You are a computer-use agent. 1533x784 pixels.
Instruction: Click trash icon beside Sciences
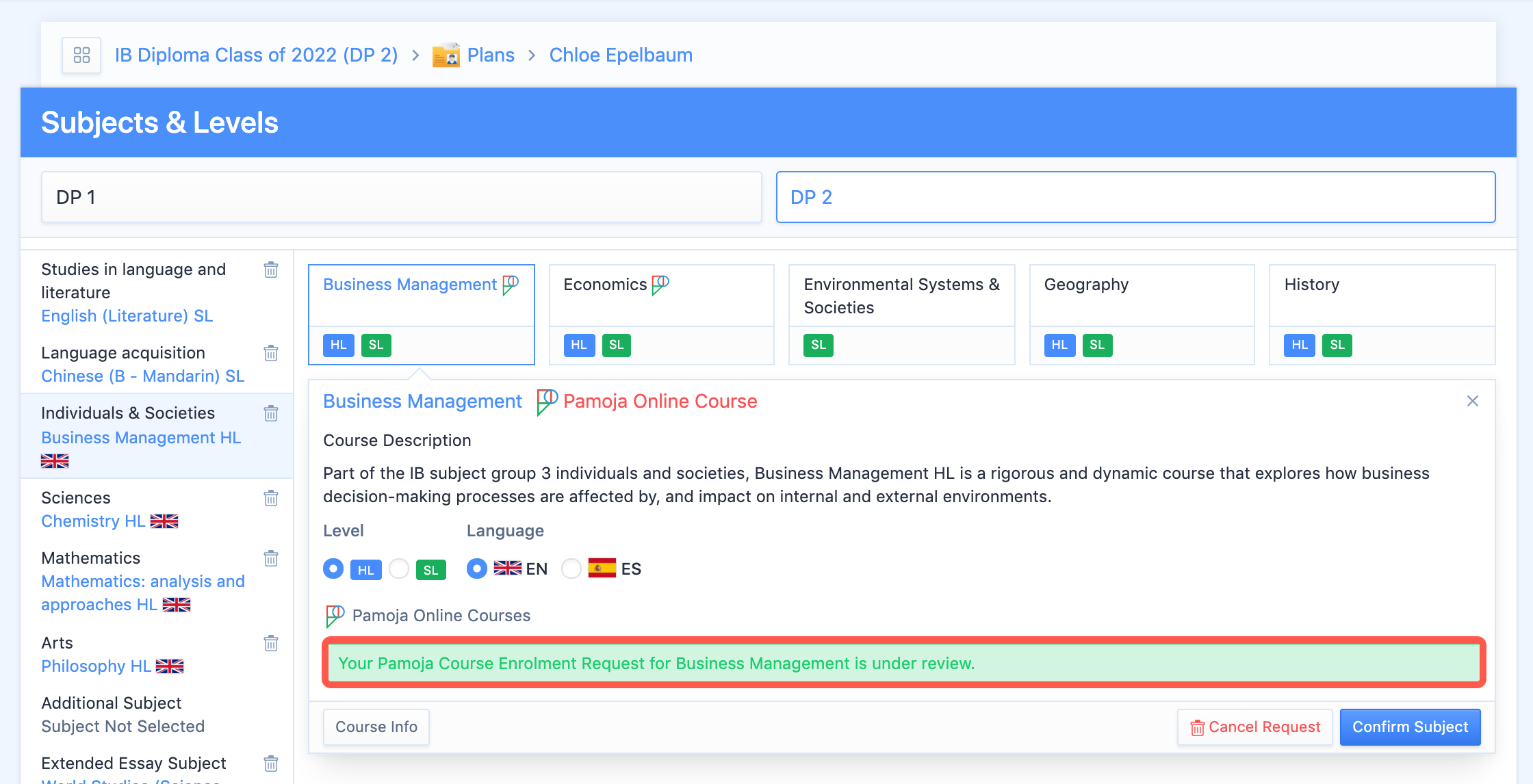click(271, 498)
